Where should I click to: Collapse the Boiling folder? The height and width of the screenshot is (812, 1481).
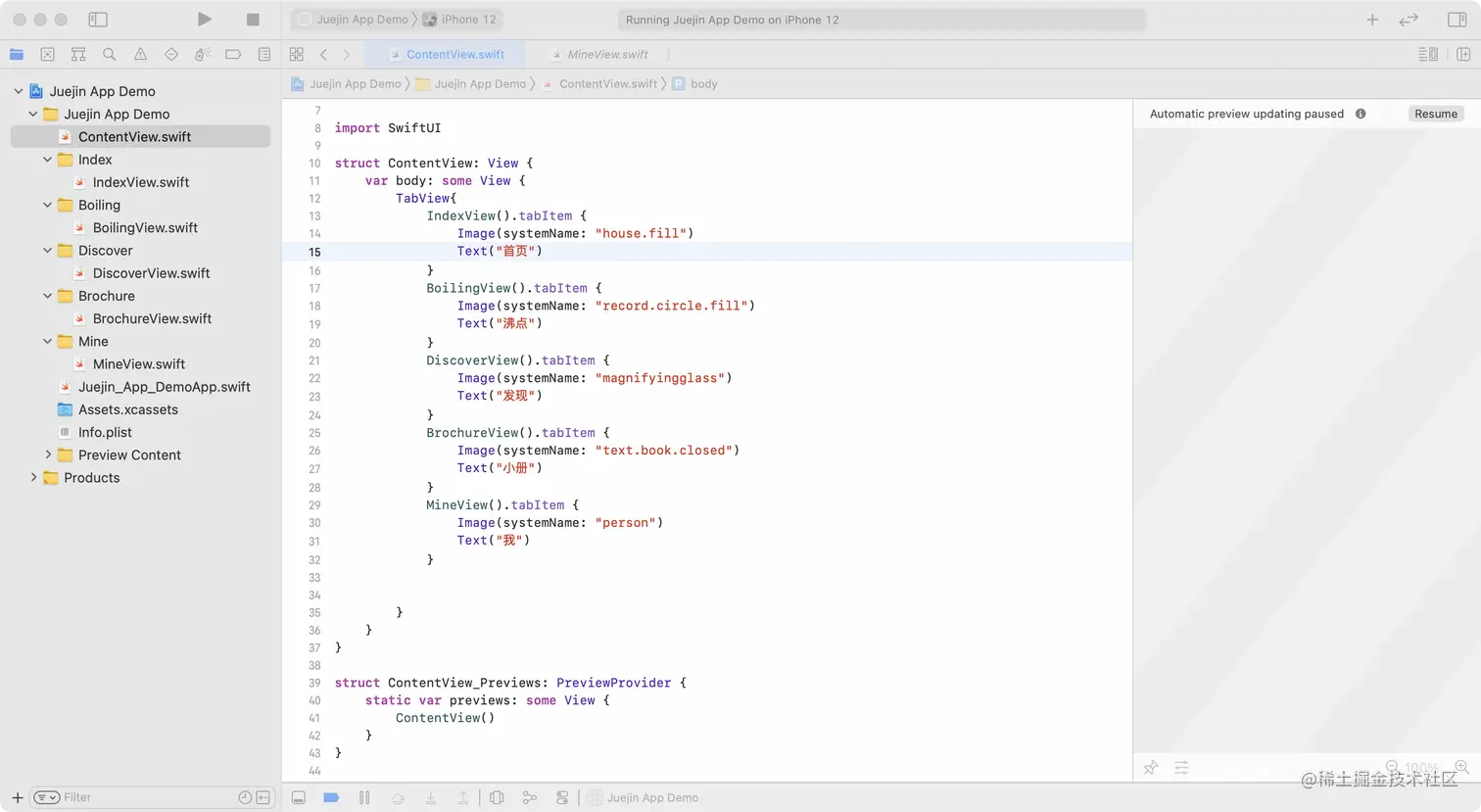pos(47,205)
